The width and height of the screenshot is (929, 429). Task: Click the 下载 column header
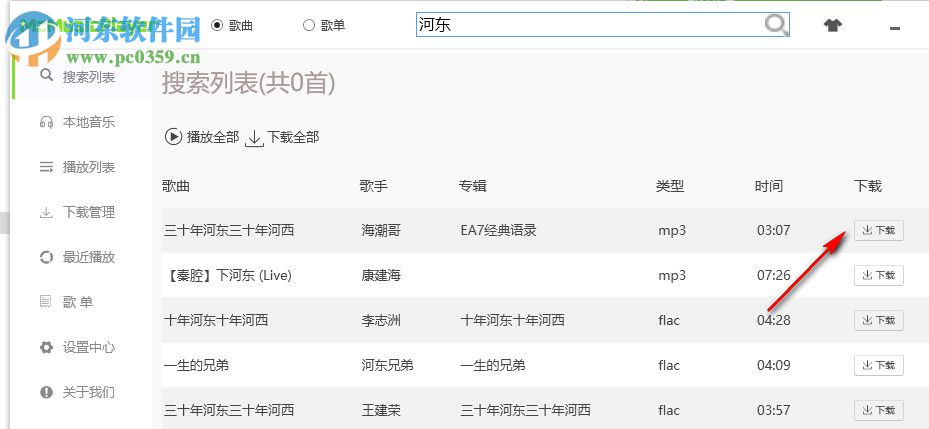tap(868, 186)
